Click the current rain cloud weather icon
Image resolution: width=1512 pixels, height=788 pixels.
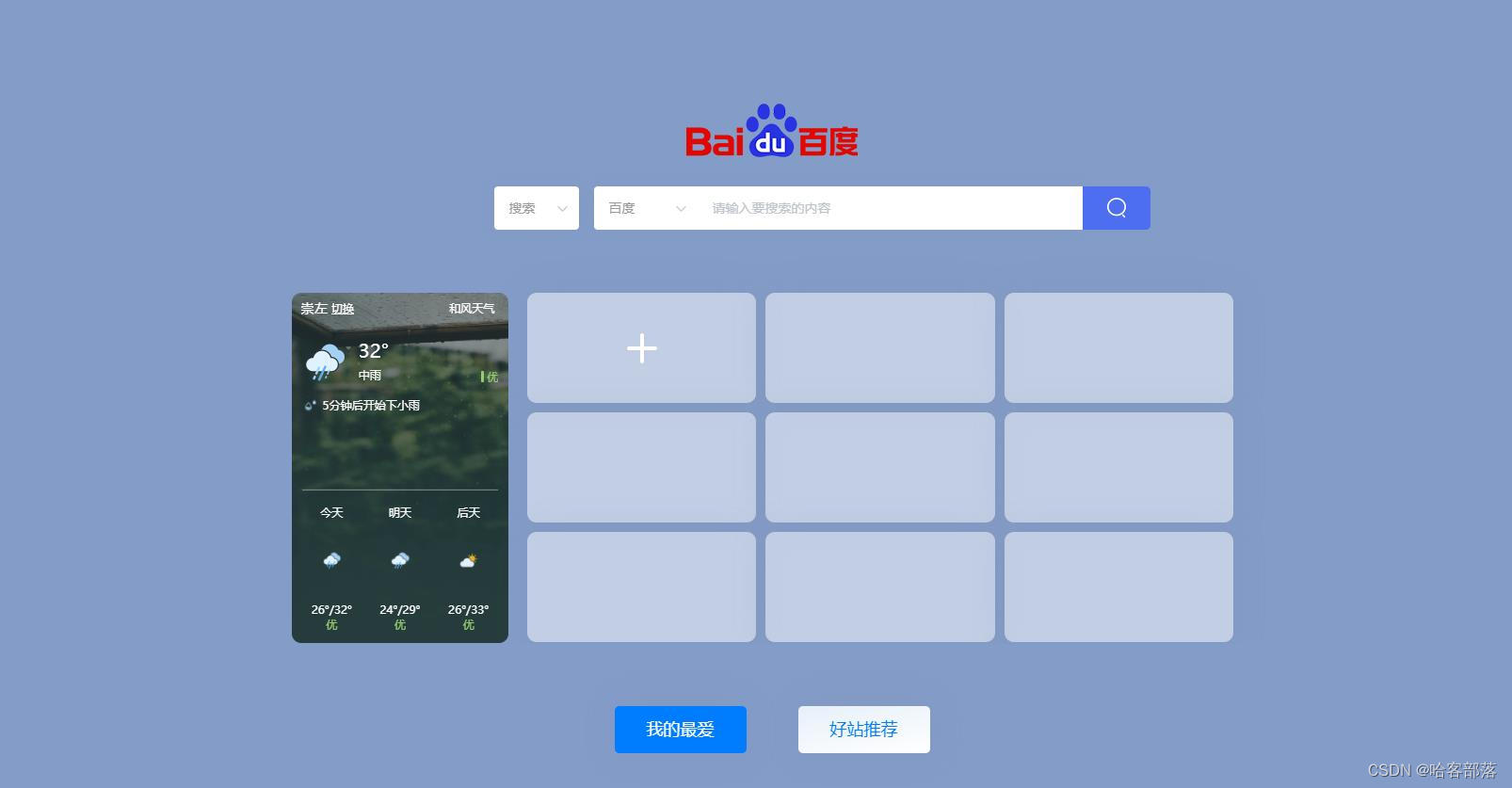point(325,362)
